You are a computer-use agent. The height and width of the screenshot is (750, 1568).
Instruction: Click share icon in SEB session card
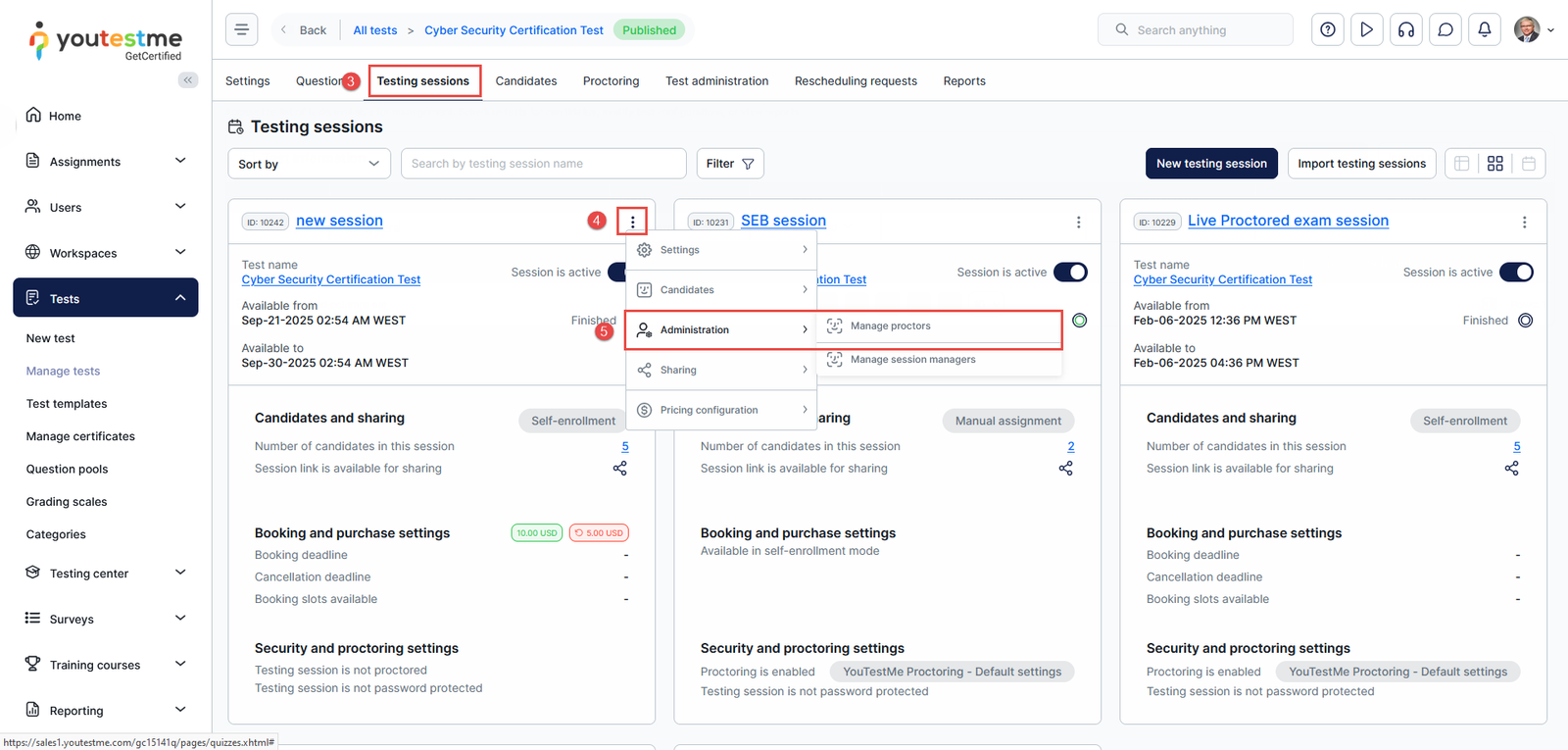[1065, 469]
